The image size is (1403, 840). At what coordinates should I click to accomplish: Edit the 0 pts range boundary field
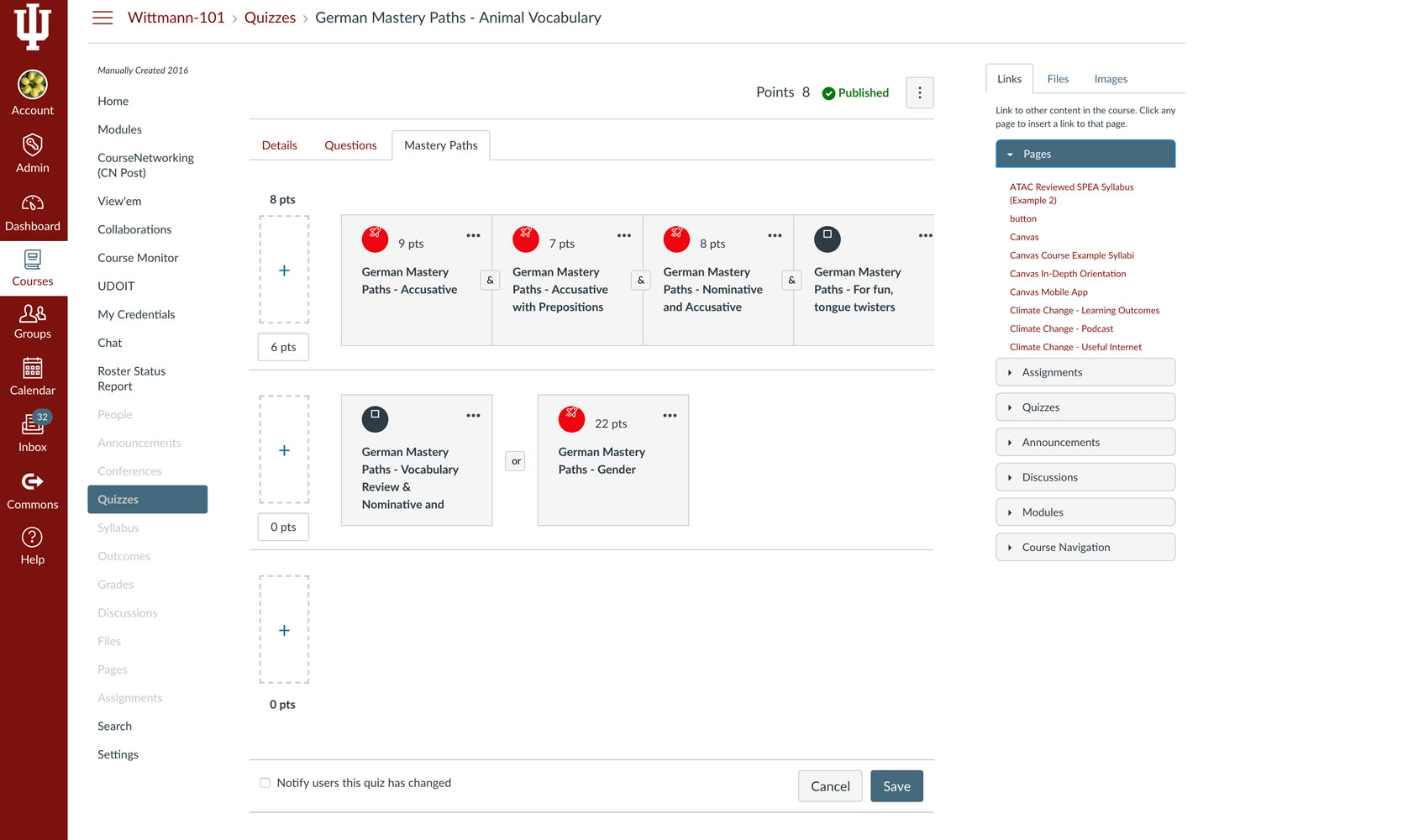click(x=283, y=527)
